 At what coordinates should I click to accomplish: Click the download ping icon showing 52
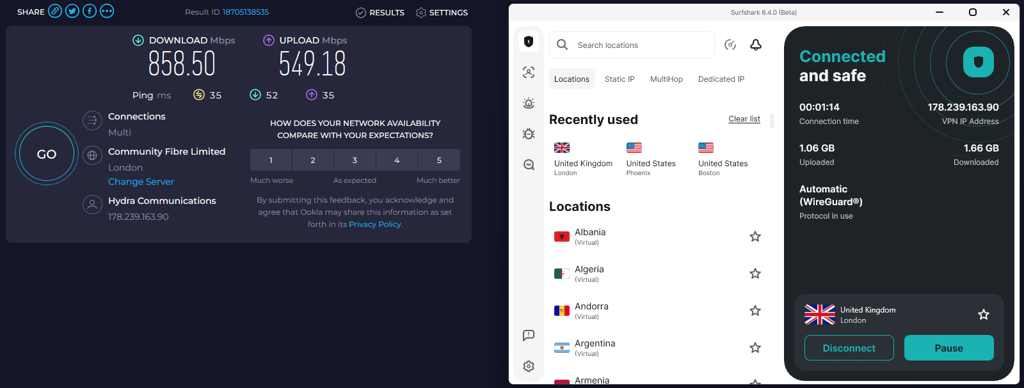[255, 95]
